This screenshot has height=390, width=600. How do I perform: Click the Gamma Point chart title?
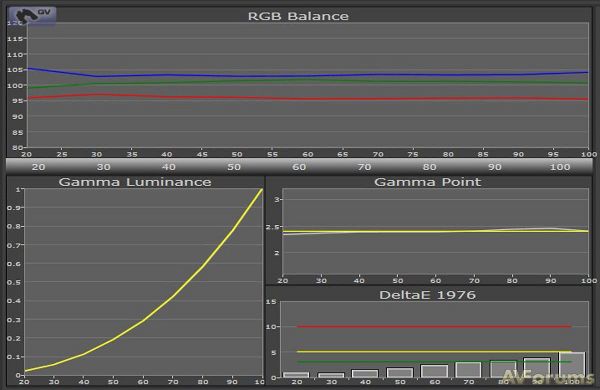[x=427, y=182]
